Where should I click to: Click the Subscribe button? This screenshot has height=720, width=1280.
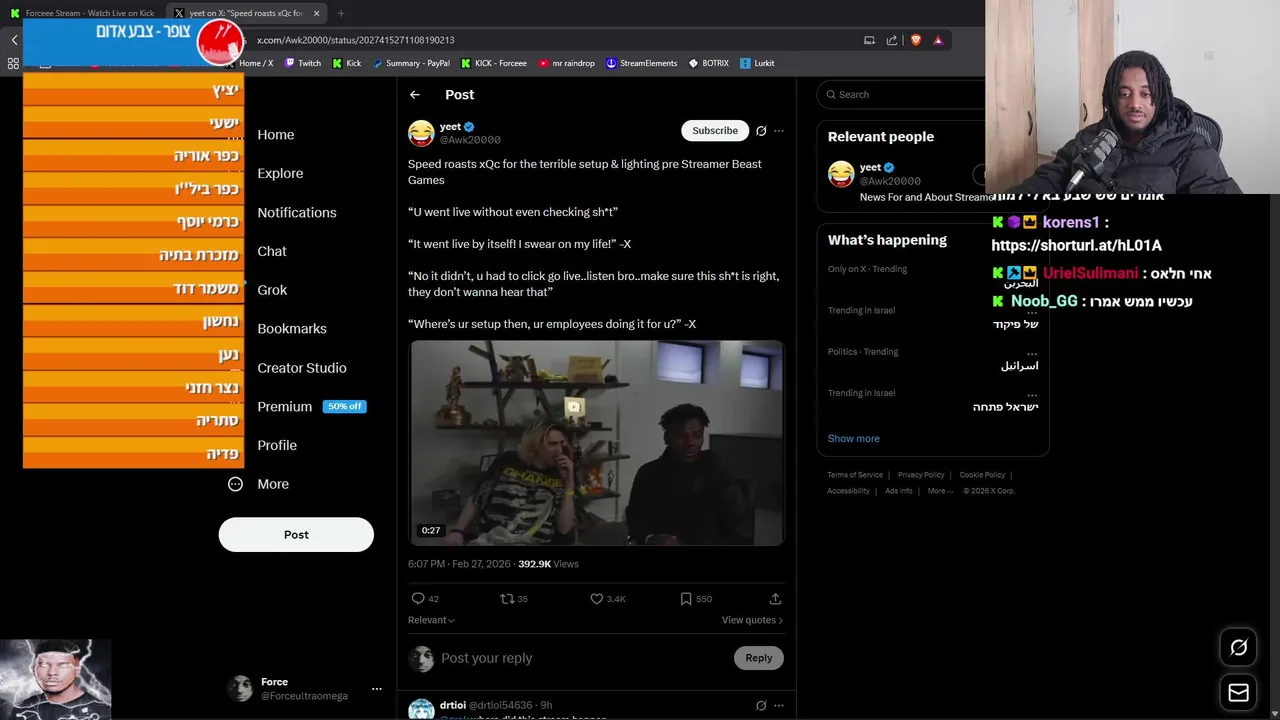click(715, 130)
